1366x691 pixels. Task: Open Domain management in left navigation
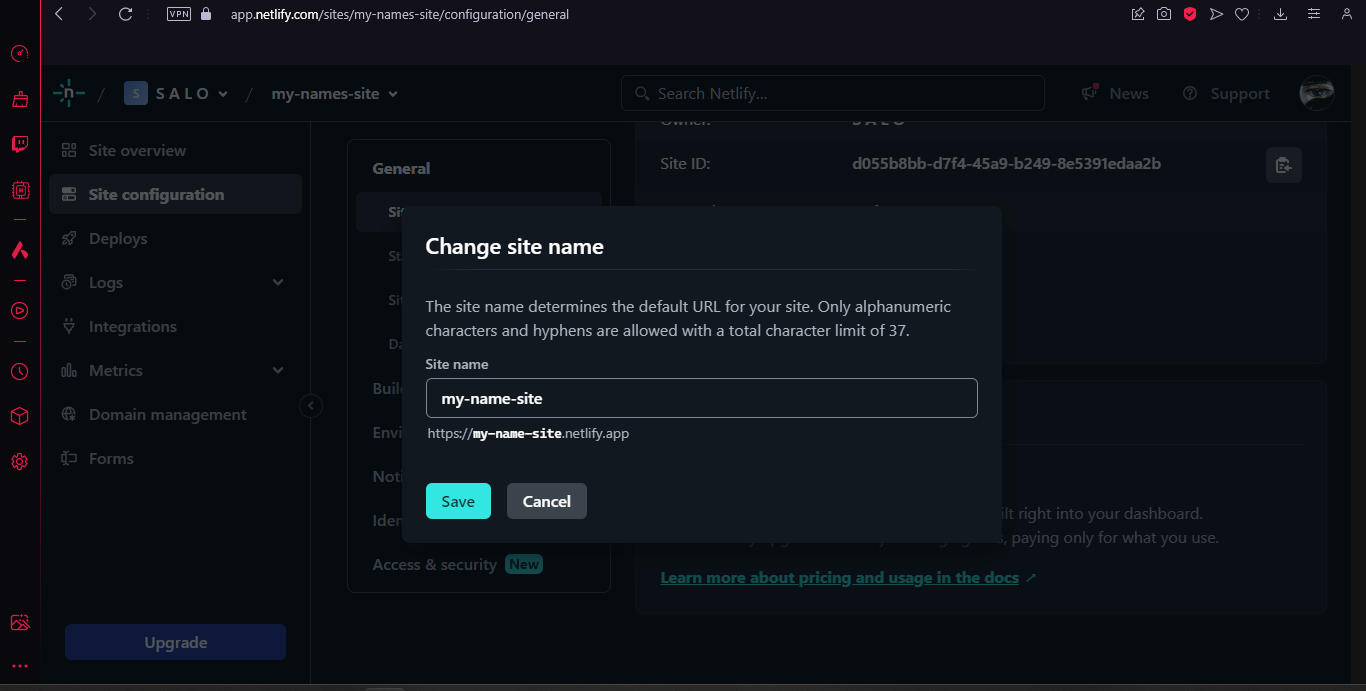pos(175,414)
